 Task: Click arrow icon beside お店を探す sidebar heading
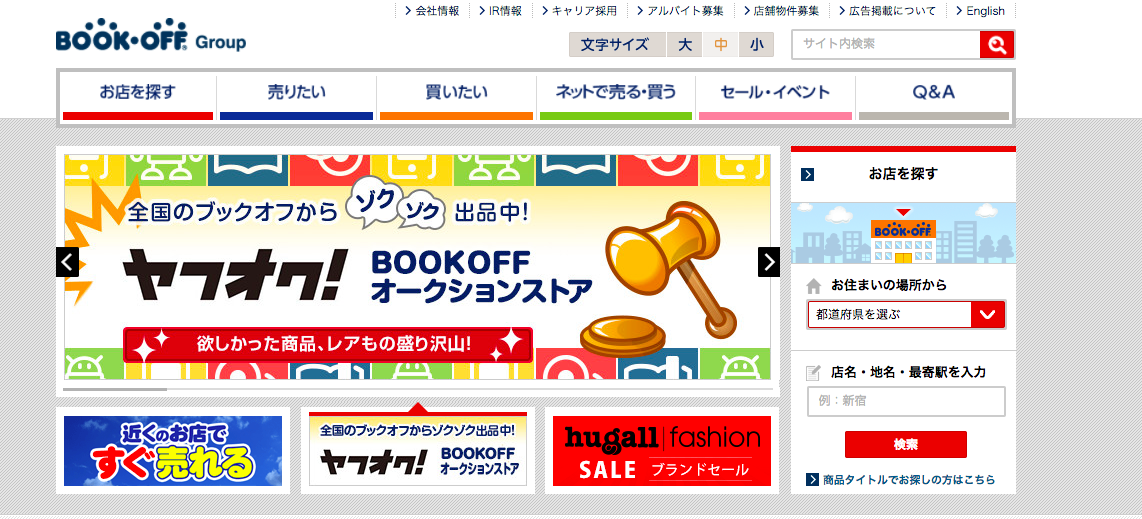807,174
